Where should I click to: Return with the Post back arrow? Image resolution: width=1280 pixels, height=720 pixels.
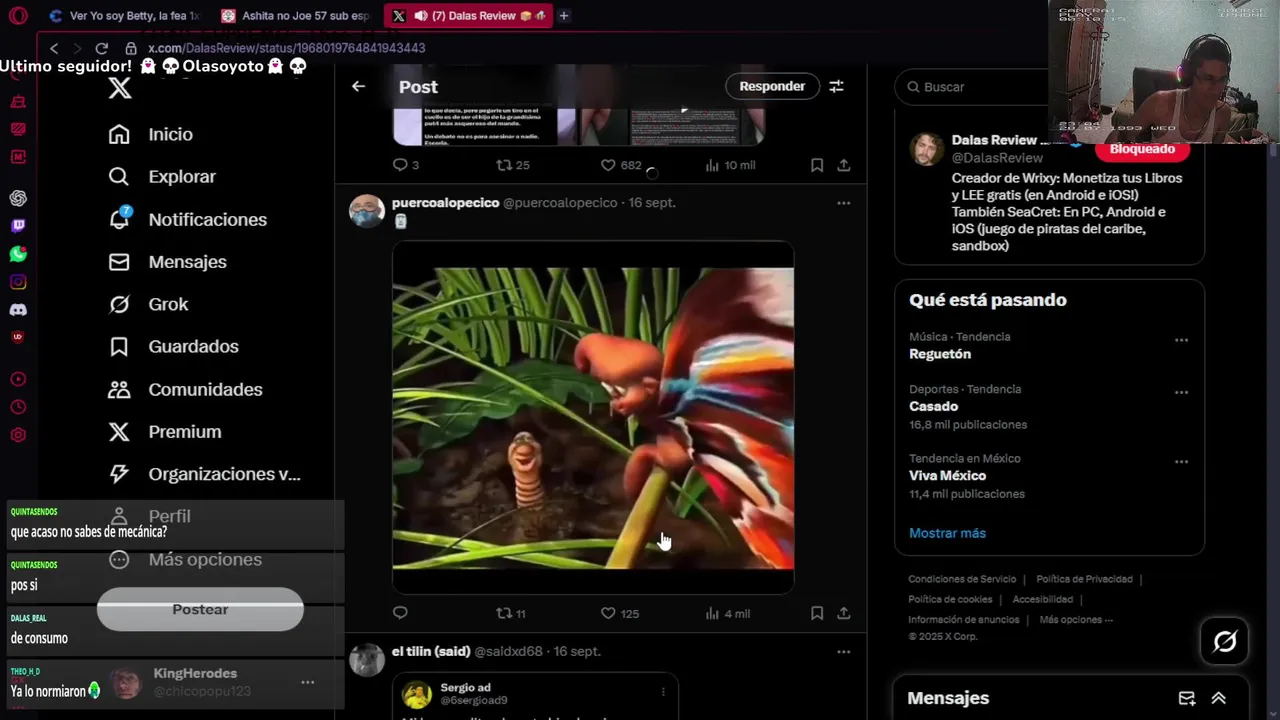358,86
